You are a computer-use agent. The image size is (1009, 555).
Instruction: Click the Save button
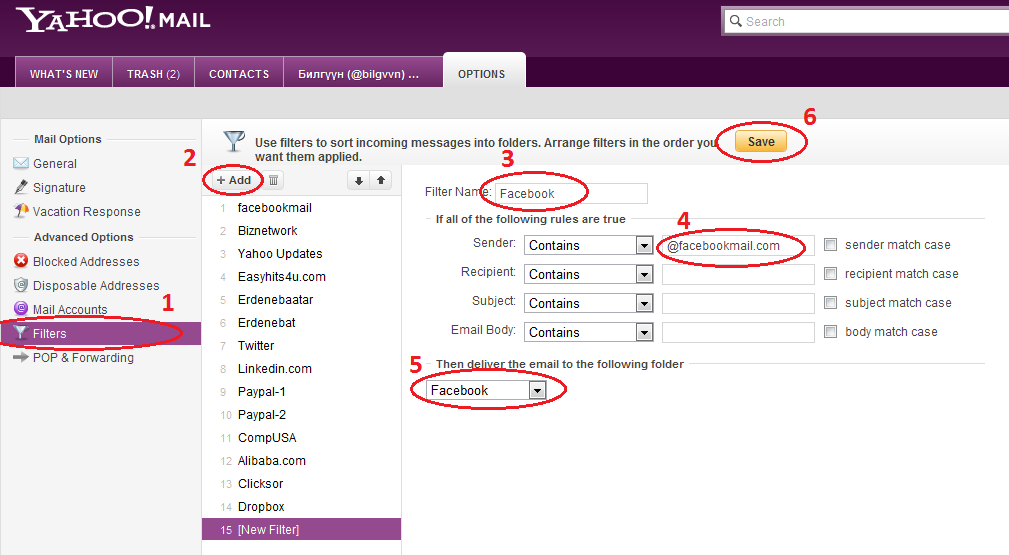(x=761, y=142)
